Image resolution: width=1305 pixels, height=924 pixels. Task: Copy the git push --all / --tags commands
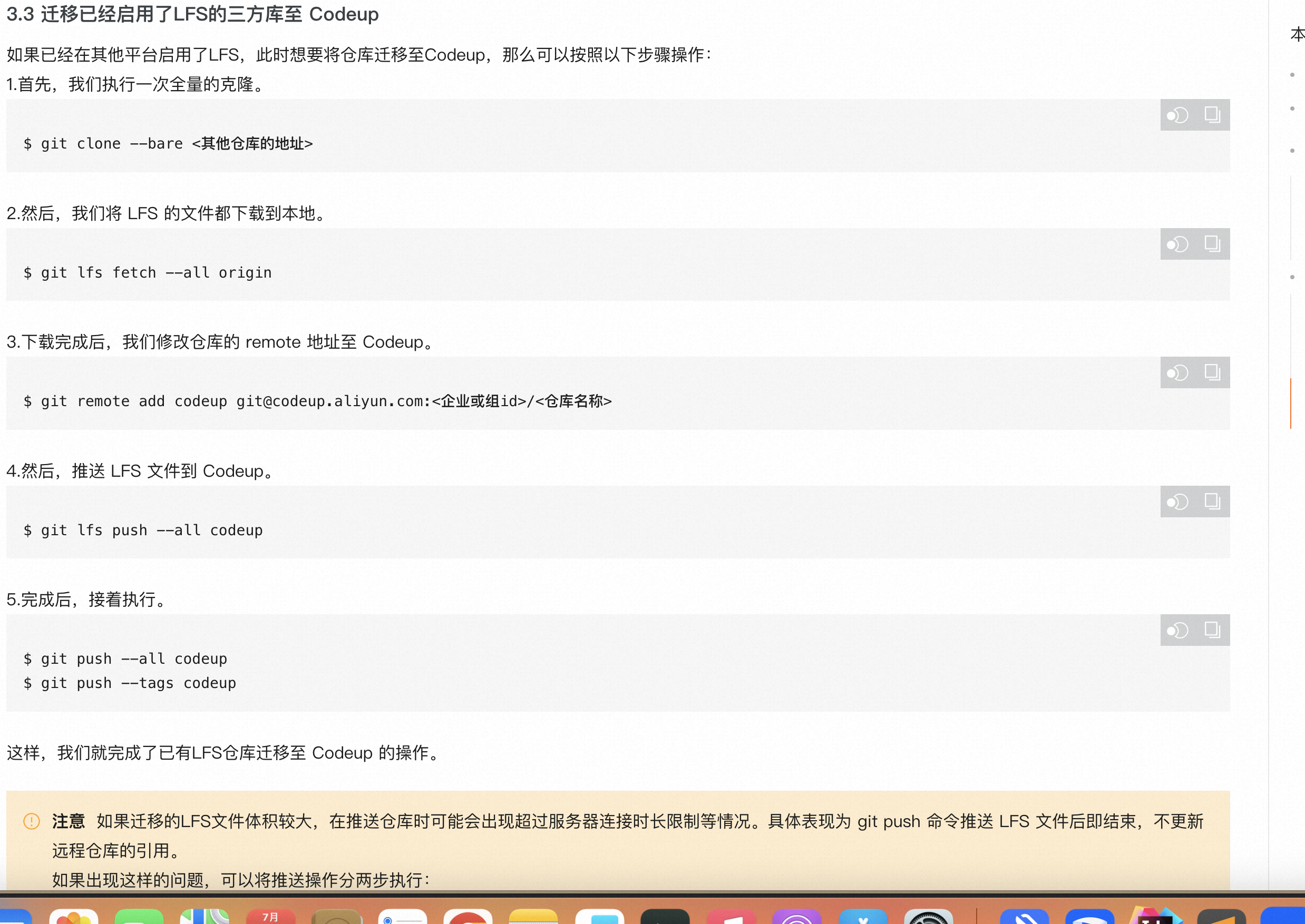(x=1212, y=630)
